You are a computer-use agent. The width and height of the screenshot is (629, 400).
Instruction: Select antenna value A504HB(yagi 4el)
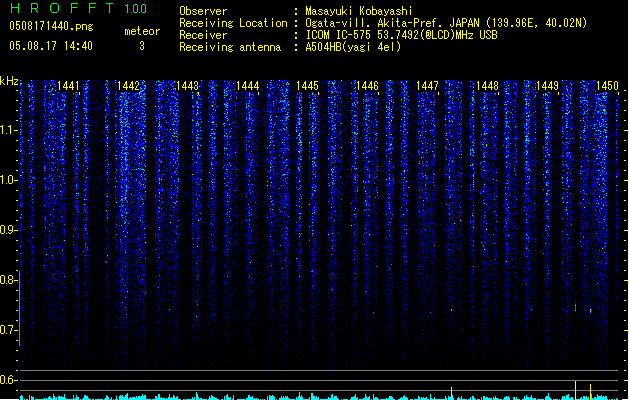353,47
